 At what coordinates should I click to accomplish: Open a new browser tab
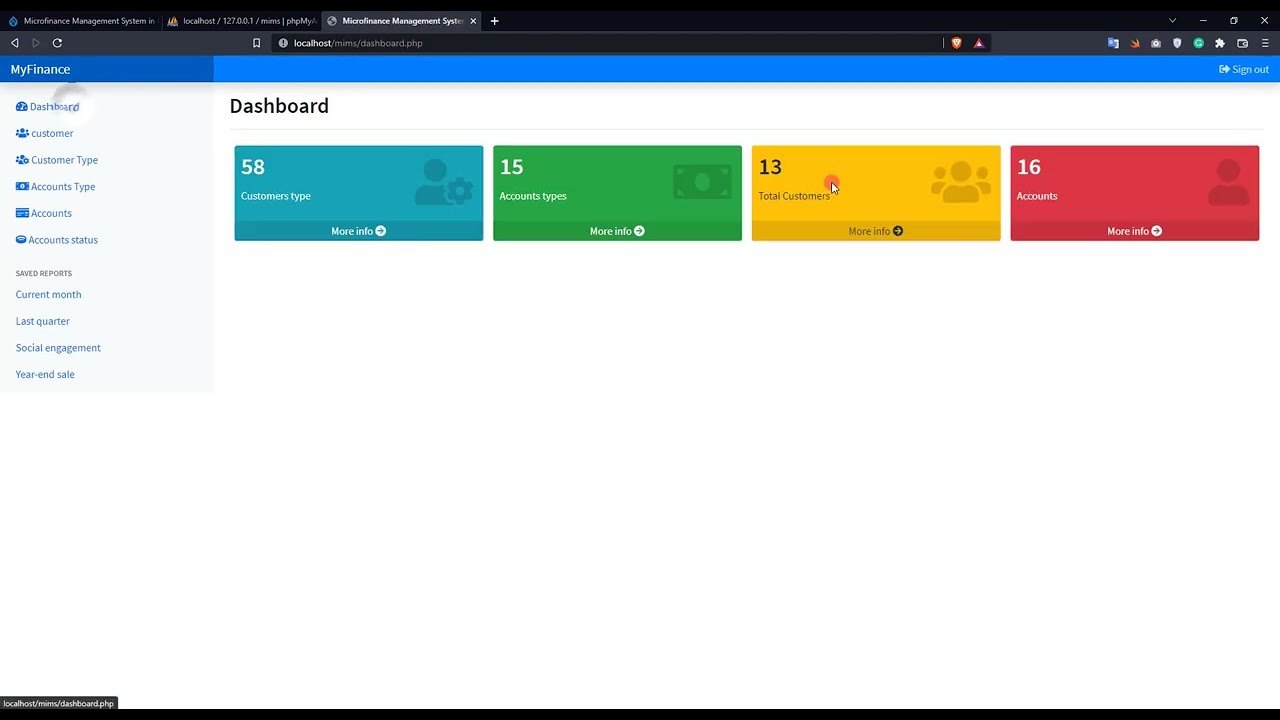click(x=494, y=21)
